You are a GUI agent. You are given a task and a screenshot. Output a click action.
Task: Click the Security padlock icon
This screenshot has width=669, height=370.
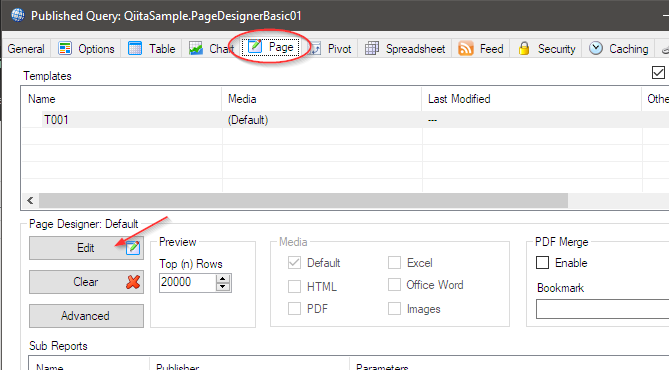pyautogui.click(x=524, y=48)
